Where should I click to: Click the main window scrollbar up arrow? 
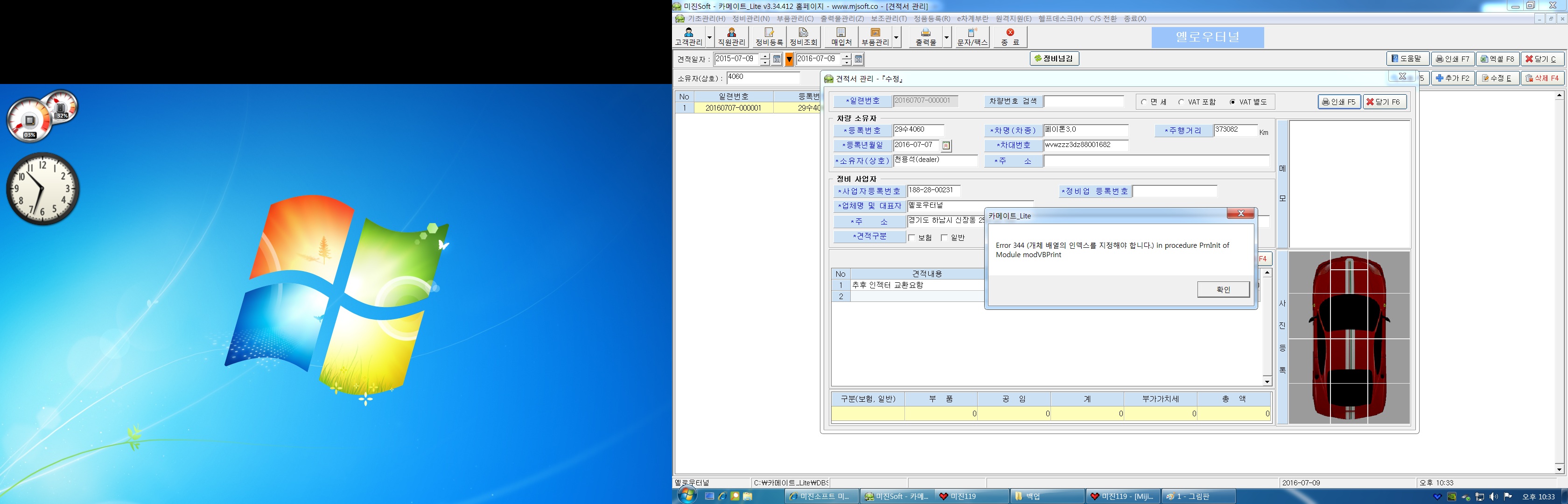click(1559, 96)
